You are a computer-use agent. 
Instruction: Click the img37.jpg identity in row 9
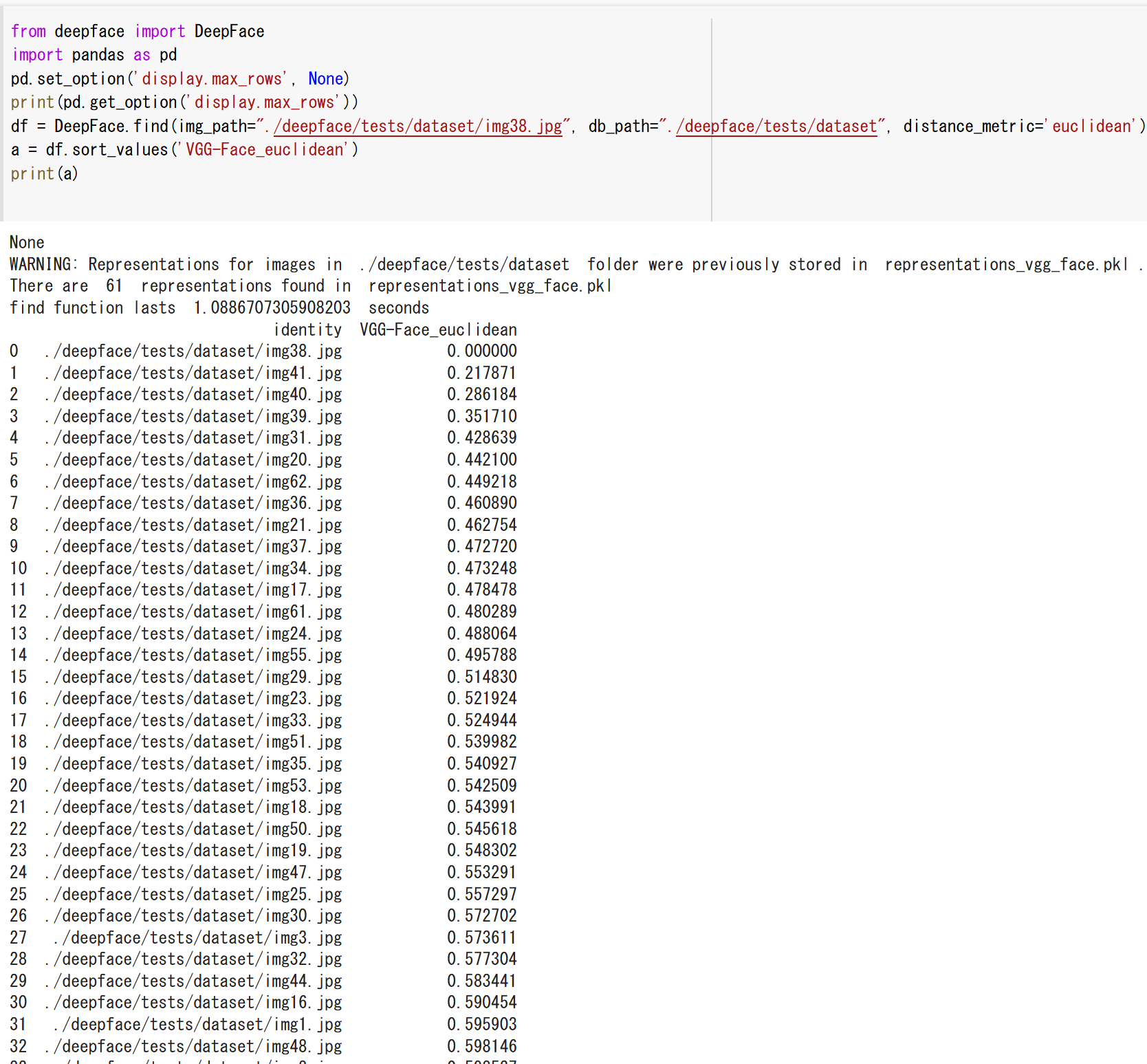pos(193,547)
